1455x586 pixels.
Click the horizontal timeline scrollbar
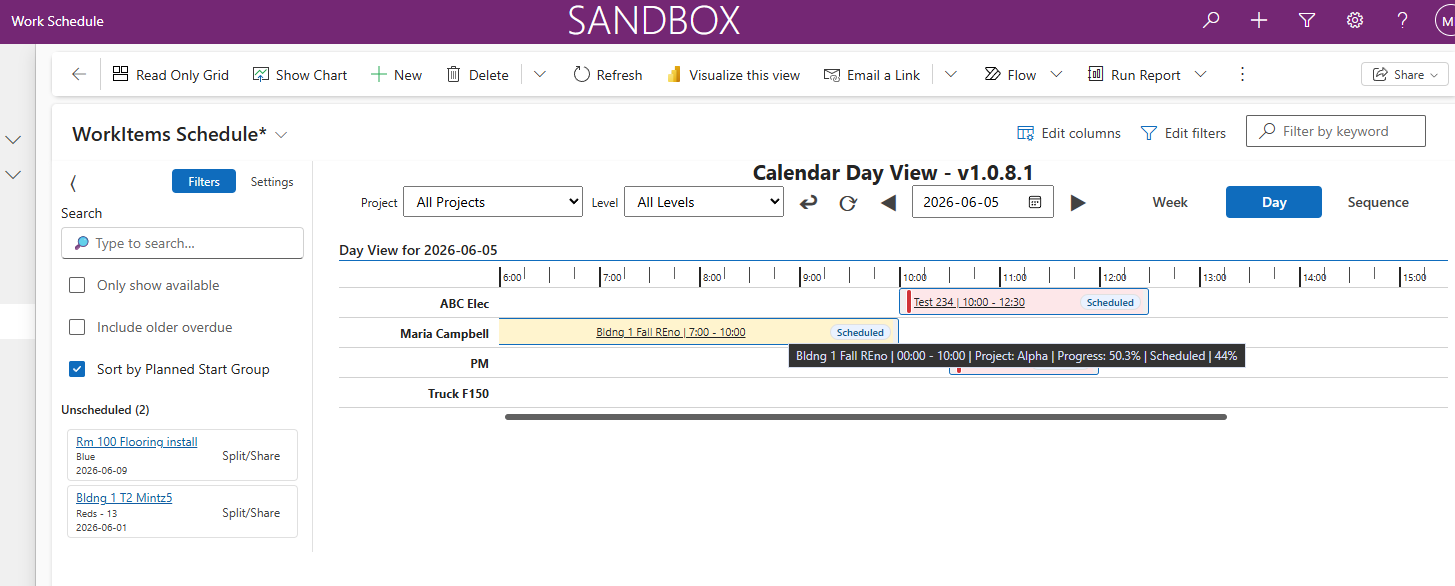(866, 417)
